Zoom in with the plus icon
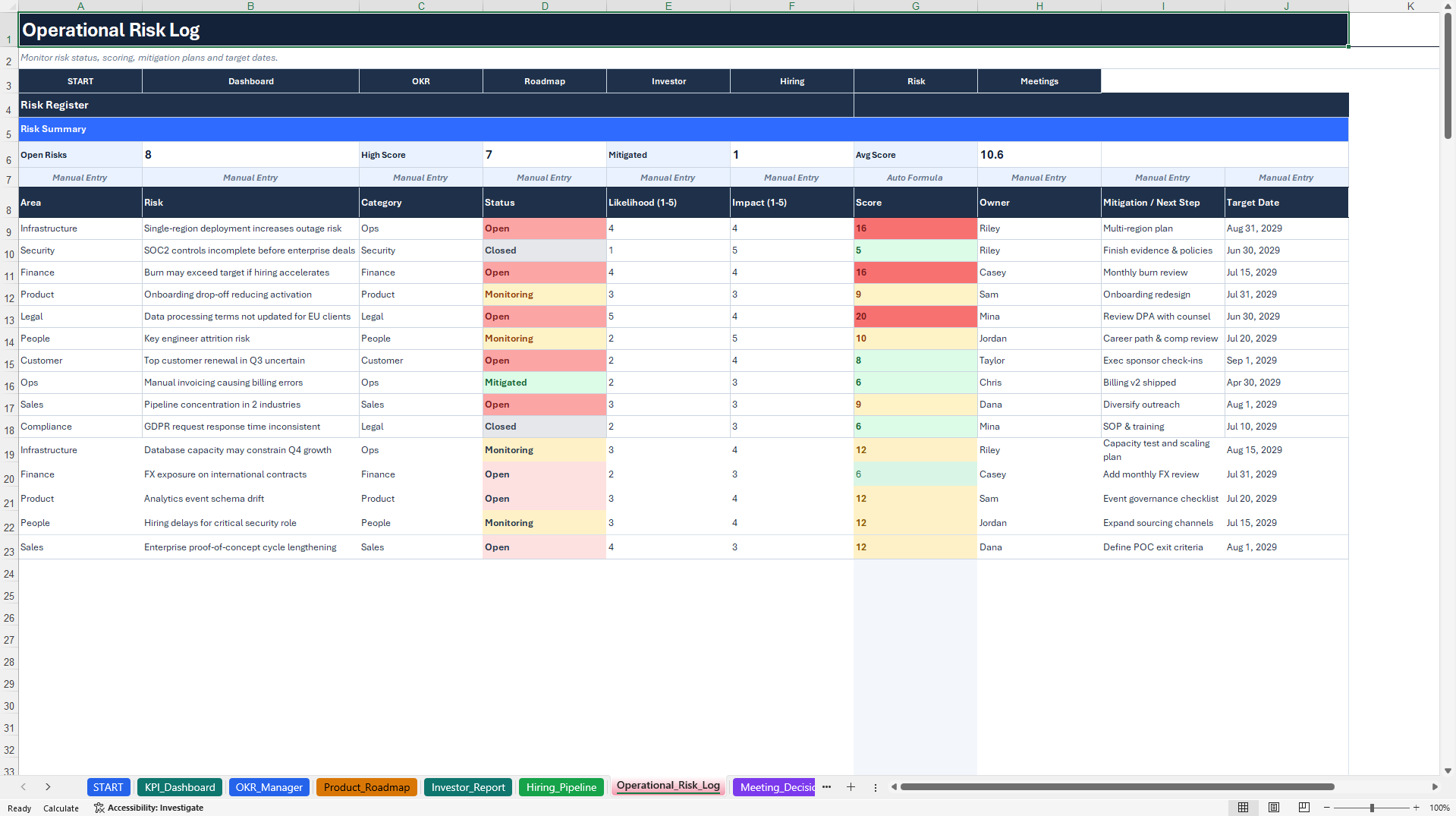This screenshot has width=1456, height=816. (x=1416, y=808)
